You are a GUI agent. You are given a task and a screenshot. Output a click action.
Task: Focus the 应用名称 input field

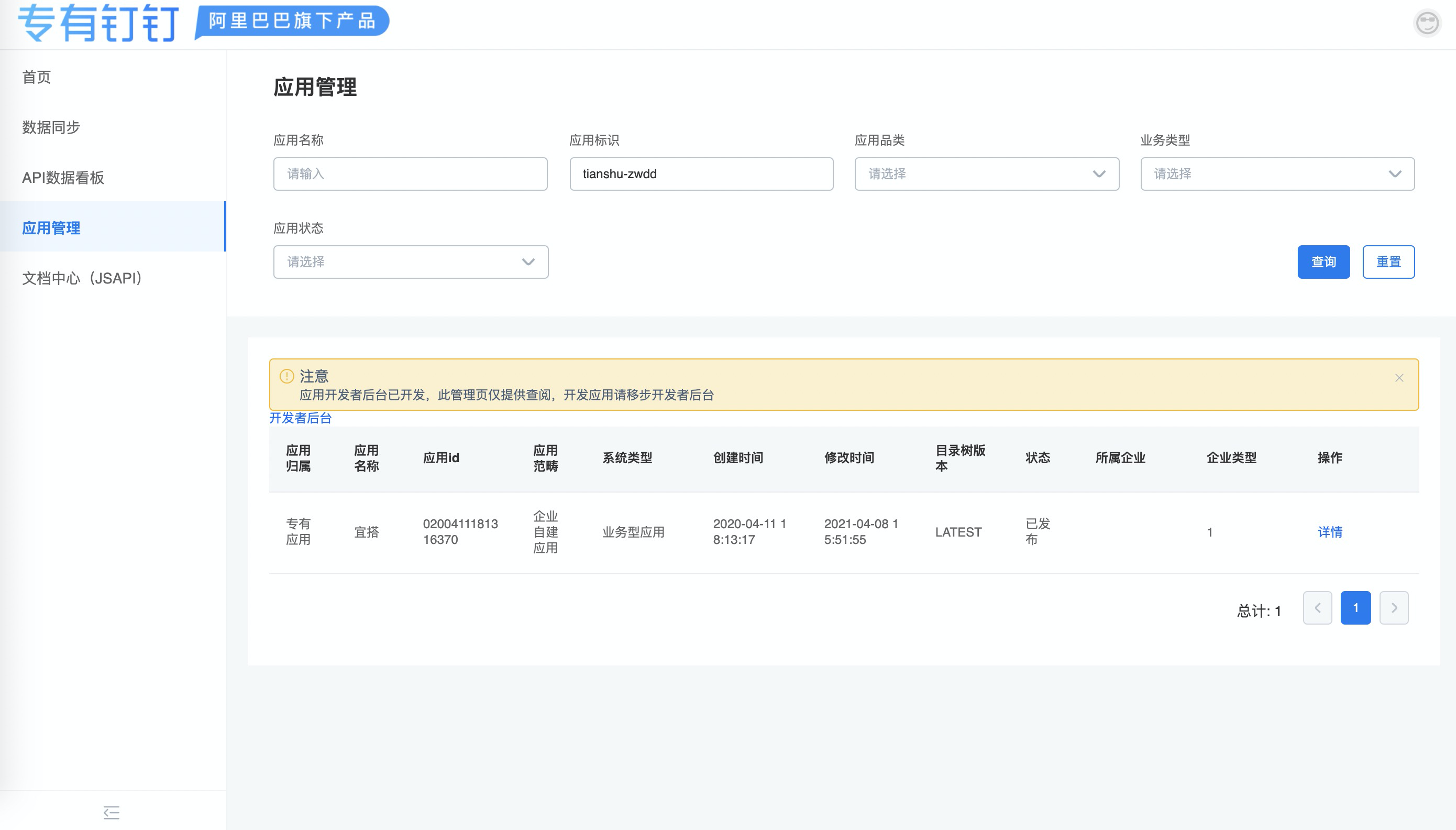click(410, 174)
